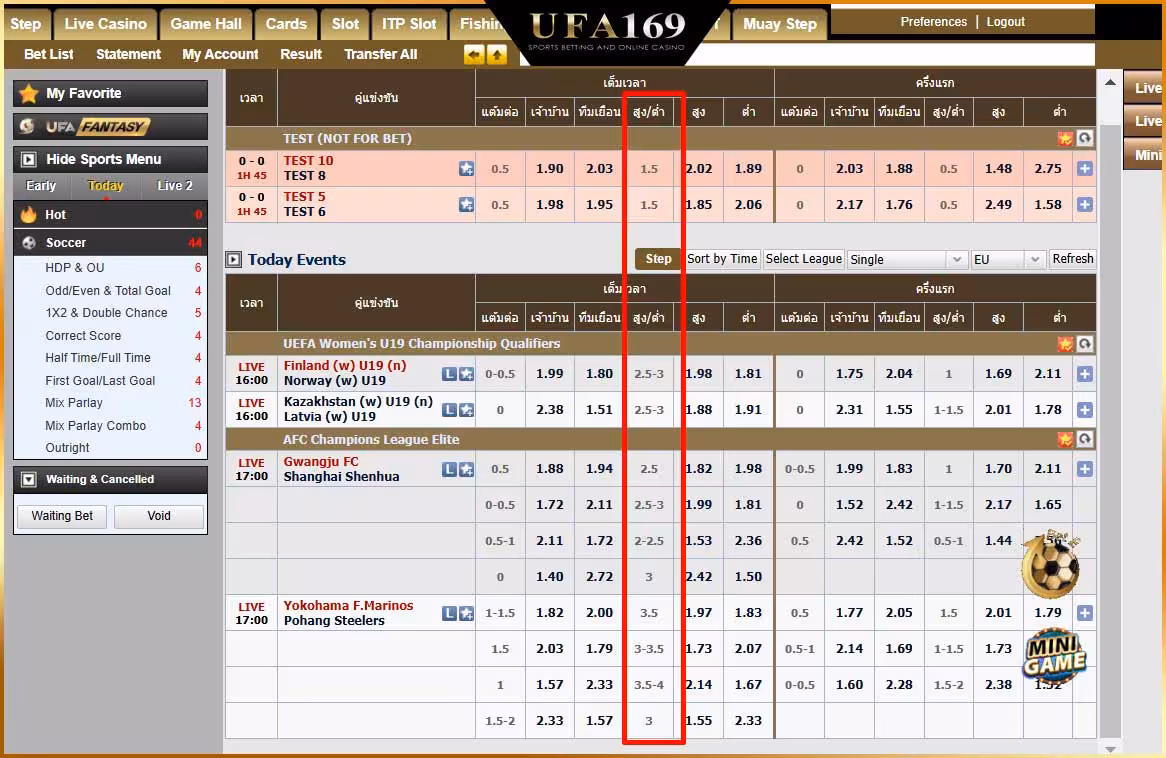Refresh UEFA Women's U19 league odds icon
The width and height of the screenshot is (1166, 758).
tap(1085, 343)
